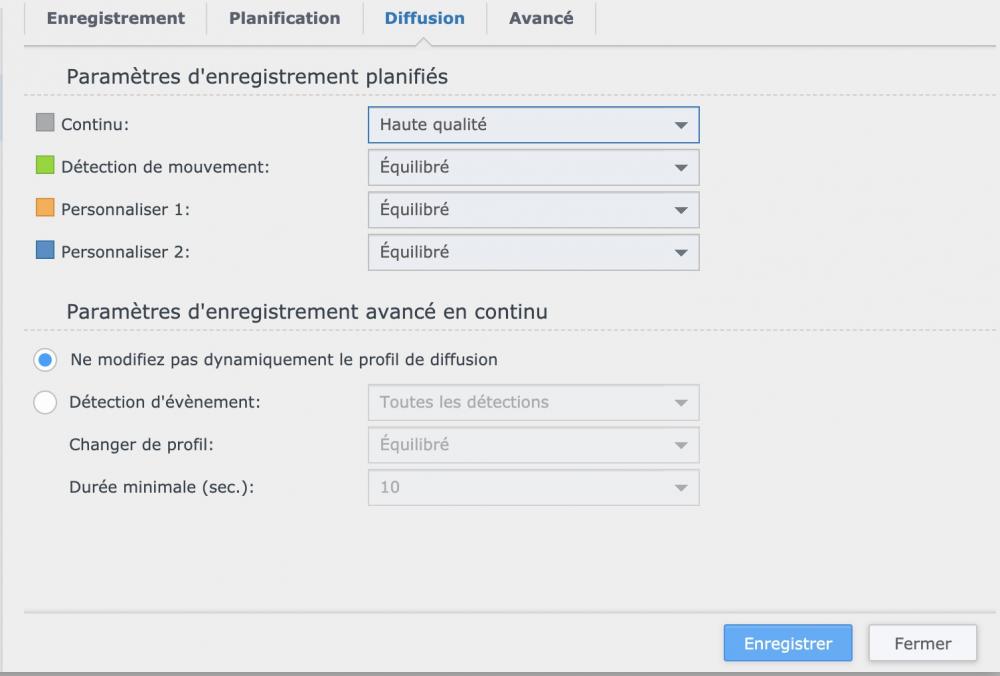Click the orange Personnaliser 1 swatch

(x=45, y=209)
